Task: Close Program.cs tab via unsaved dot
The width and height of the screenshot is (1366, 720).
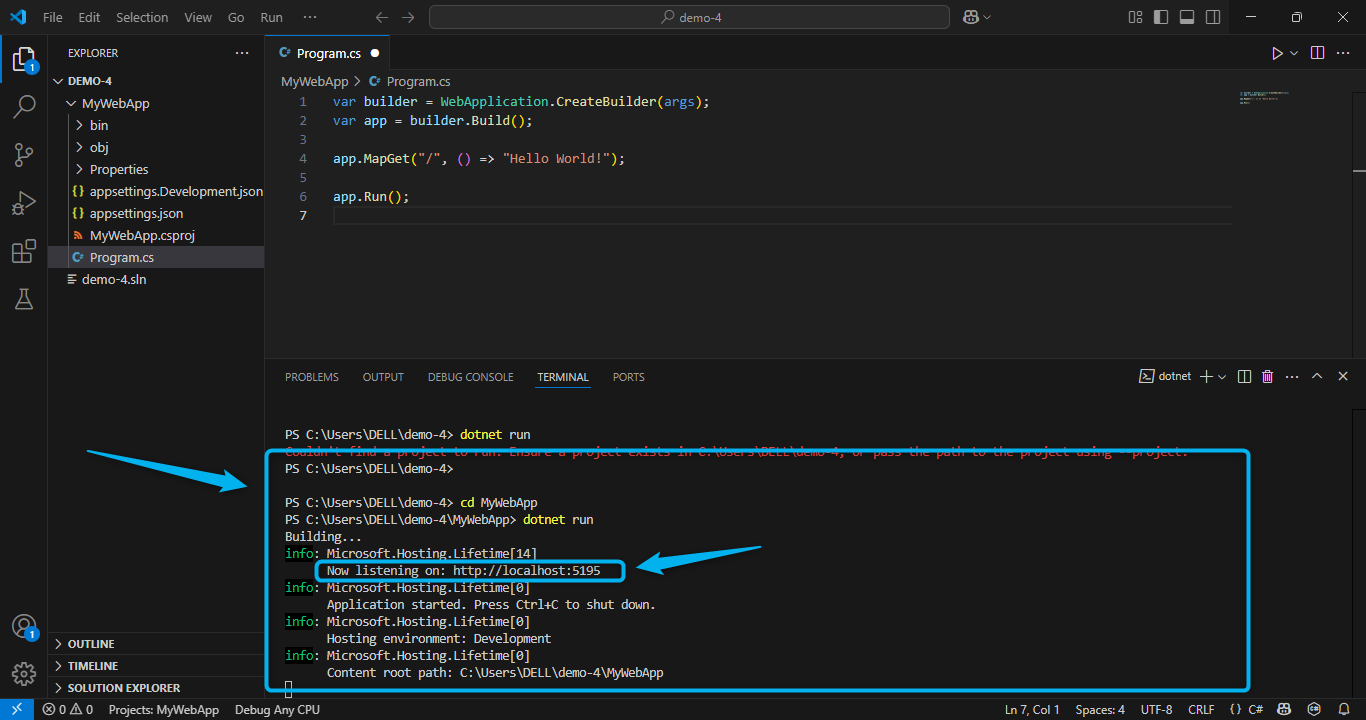Action: point(375,53)
